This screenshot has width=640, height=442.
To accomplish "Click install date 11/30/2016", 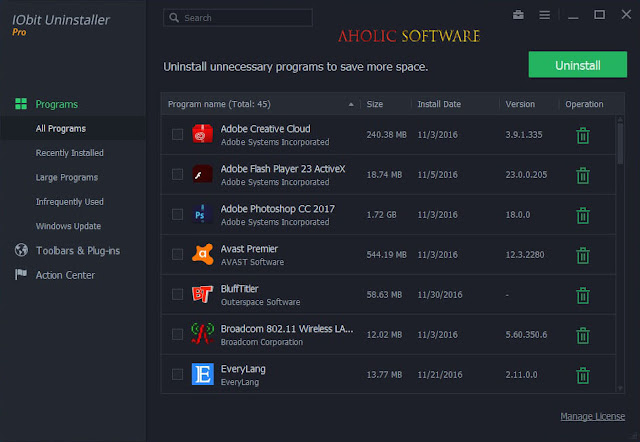I will pyautogui.click(x=440, y=295).
